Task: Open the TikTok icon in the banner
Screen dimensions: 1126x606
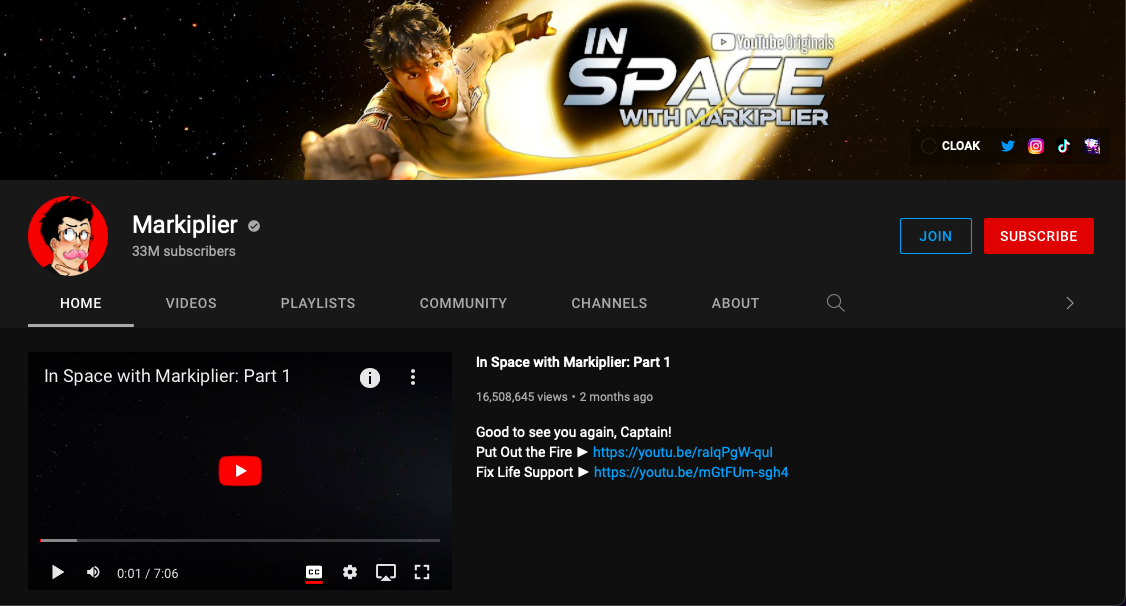Action: [x=1064, y=146]
